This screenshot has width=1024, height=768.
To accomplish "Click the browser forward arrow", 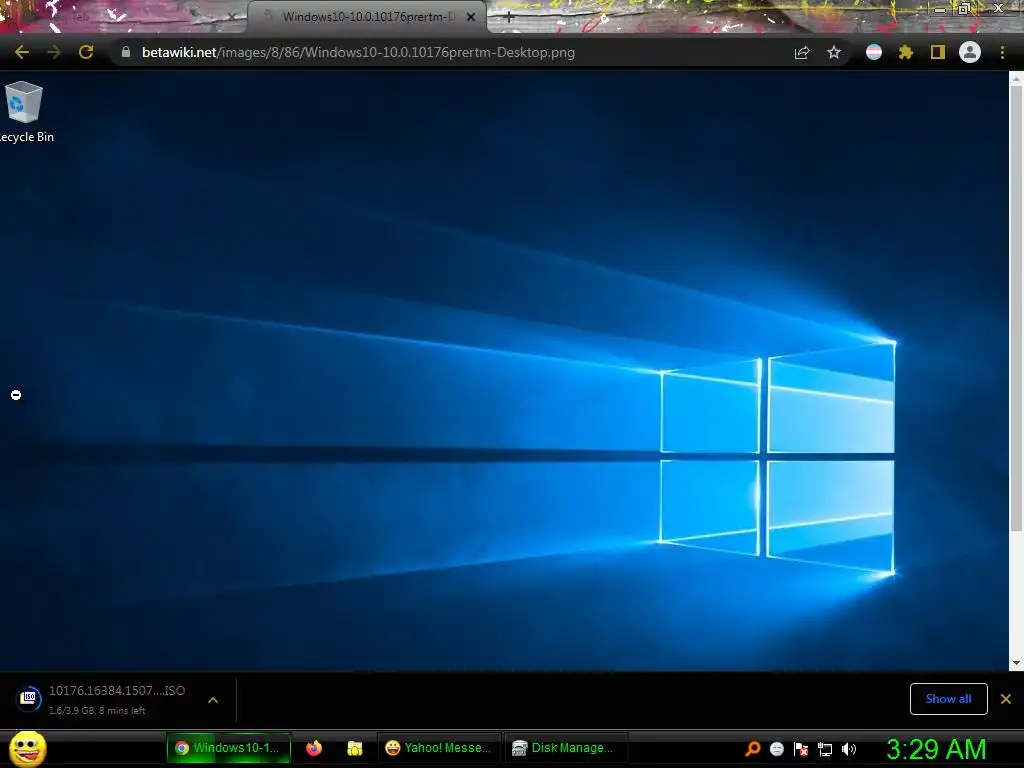I will coord(54,52).
